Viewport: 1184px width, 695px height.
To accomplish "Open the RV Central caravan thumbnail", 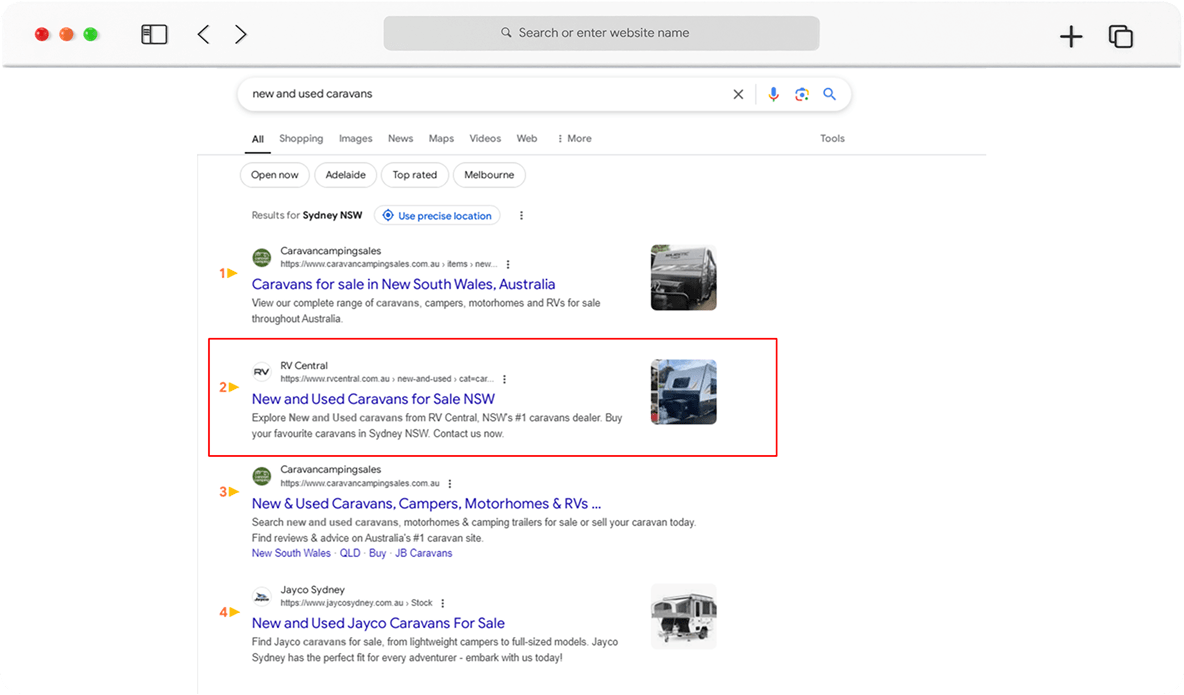I will pos(683,391).
